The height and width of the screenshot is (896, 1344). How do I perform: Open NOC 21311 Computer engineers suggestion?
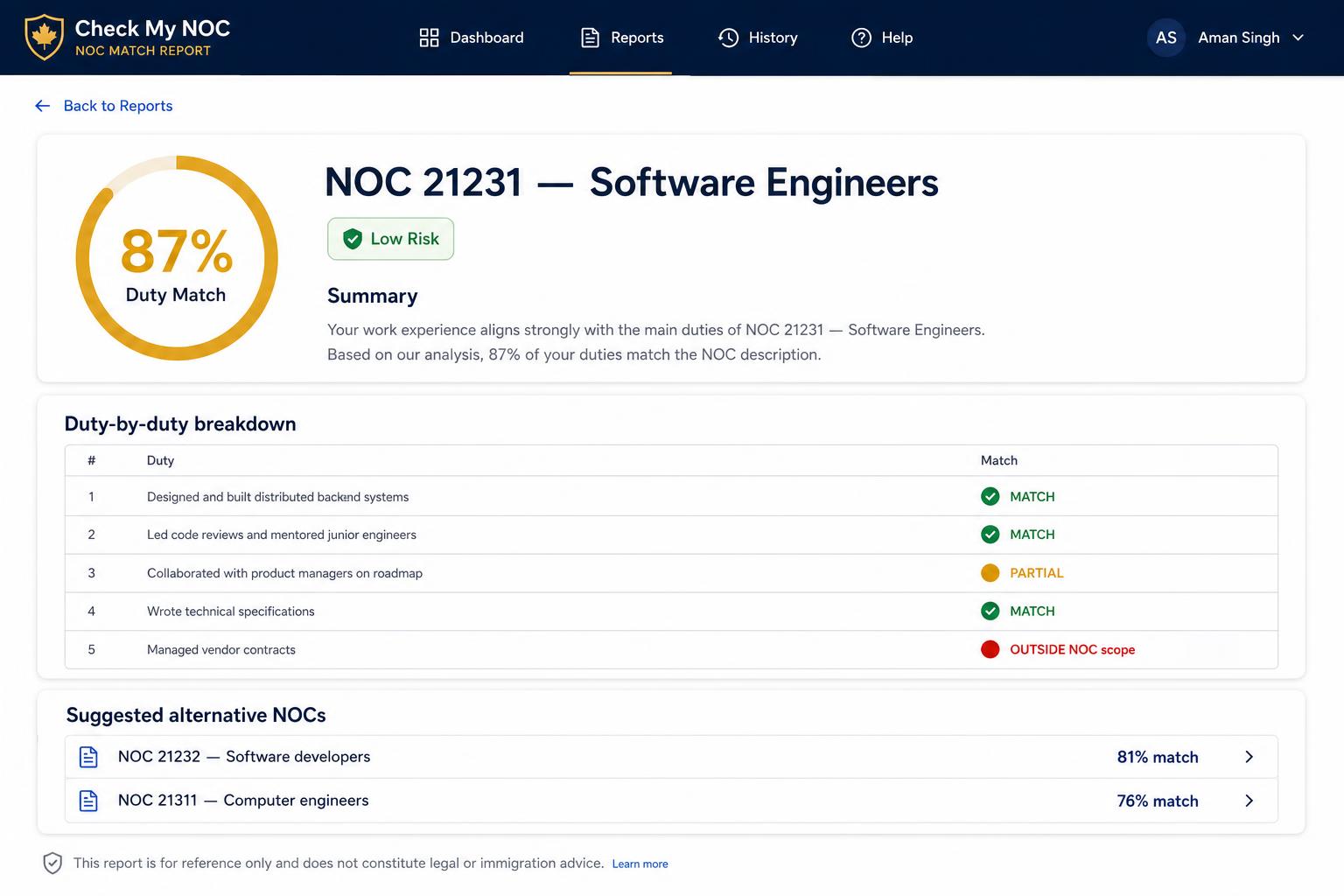[671, 801]
